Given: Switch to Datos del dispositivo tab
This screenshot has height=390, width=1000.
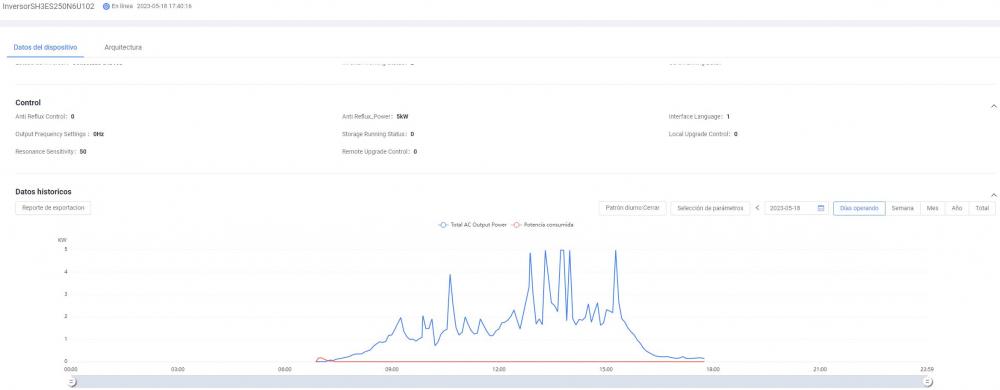Looking at the screenshot, I should click(x=45, y=48).
